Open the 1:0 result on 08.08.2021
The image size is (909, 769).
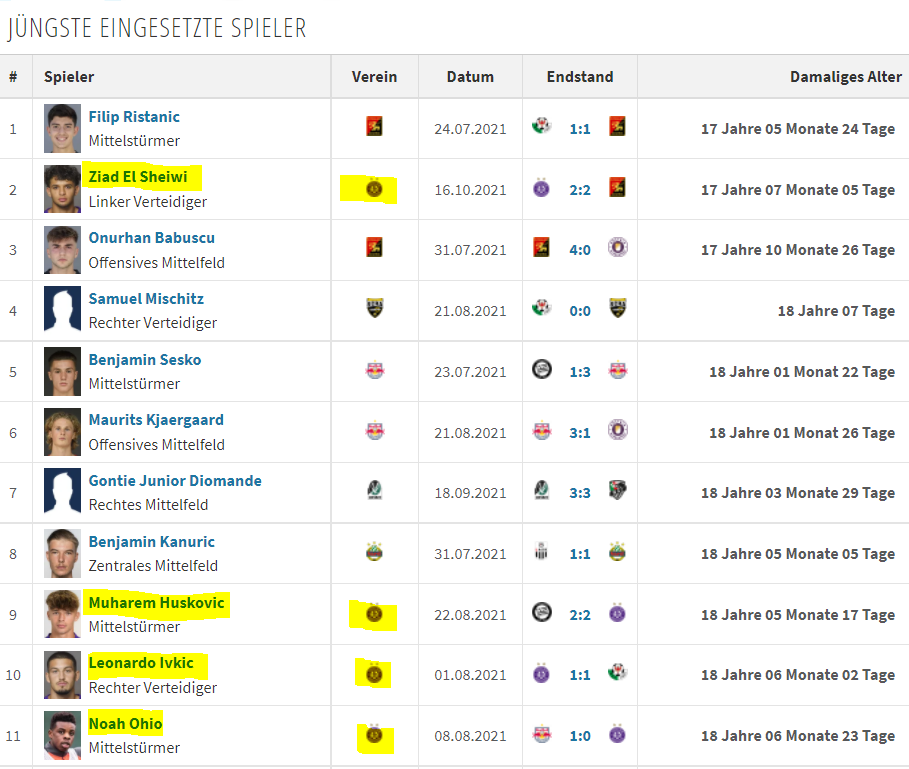[x=580, y=736]
